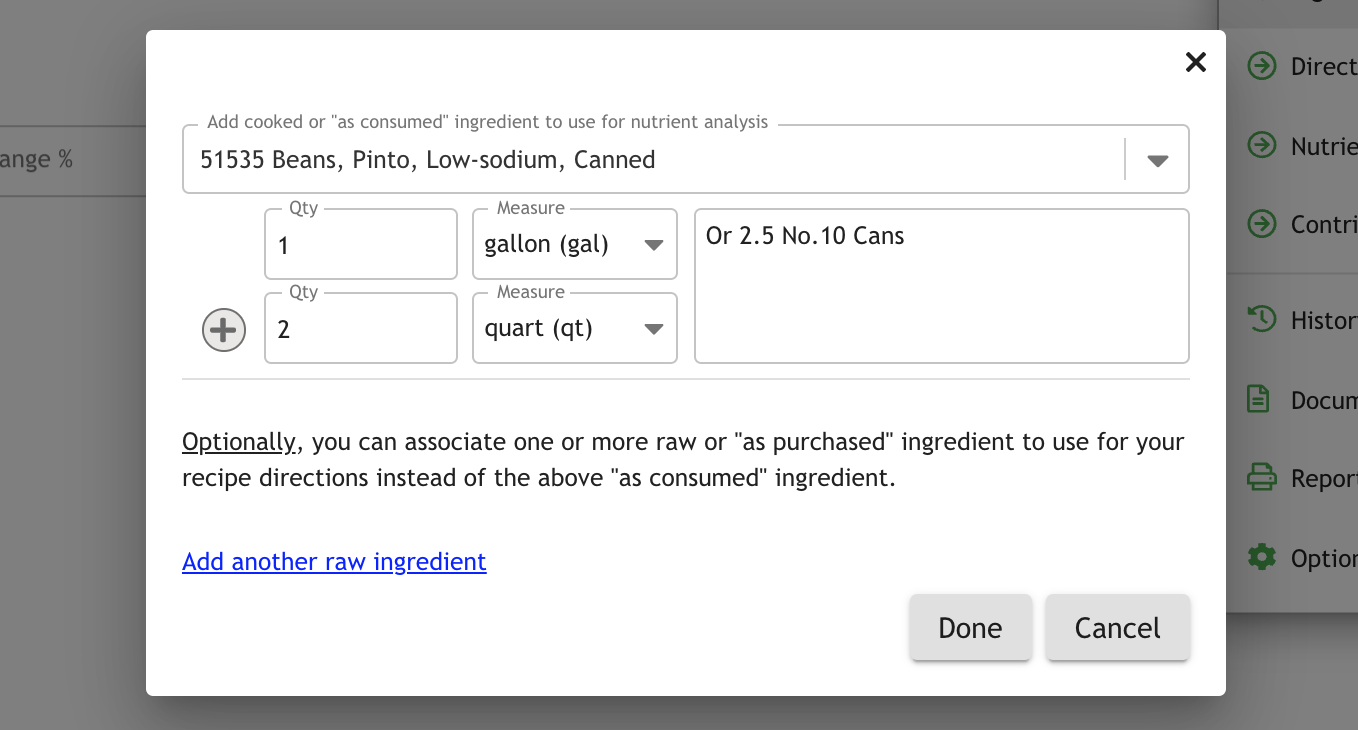Click the Documents page icon in sidebar
This screenshot has height=730, width=1358.
(x=1260, y=400)
